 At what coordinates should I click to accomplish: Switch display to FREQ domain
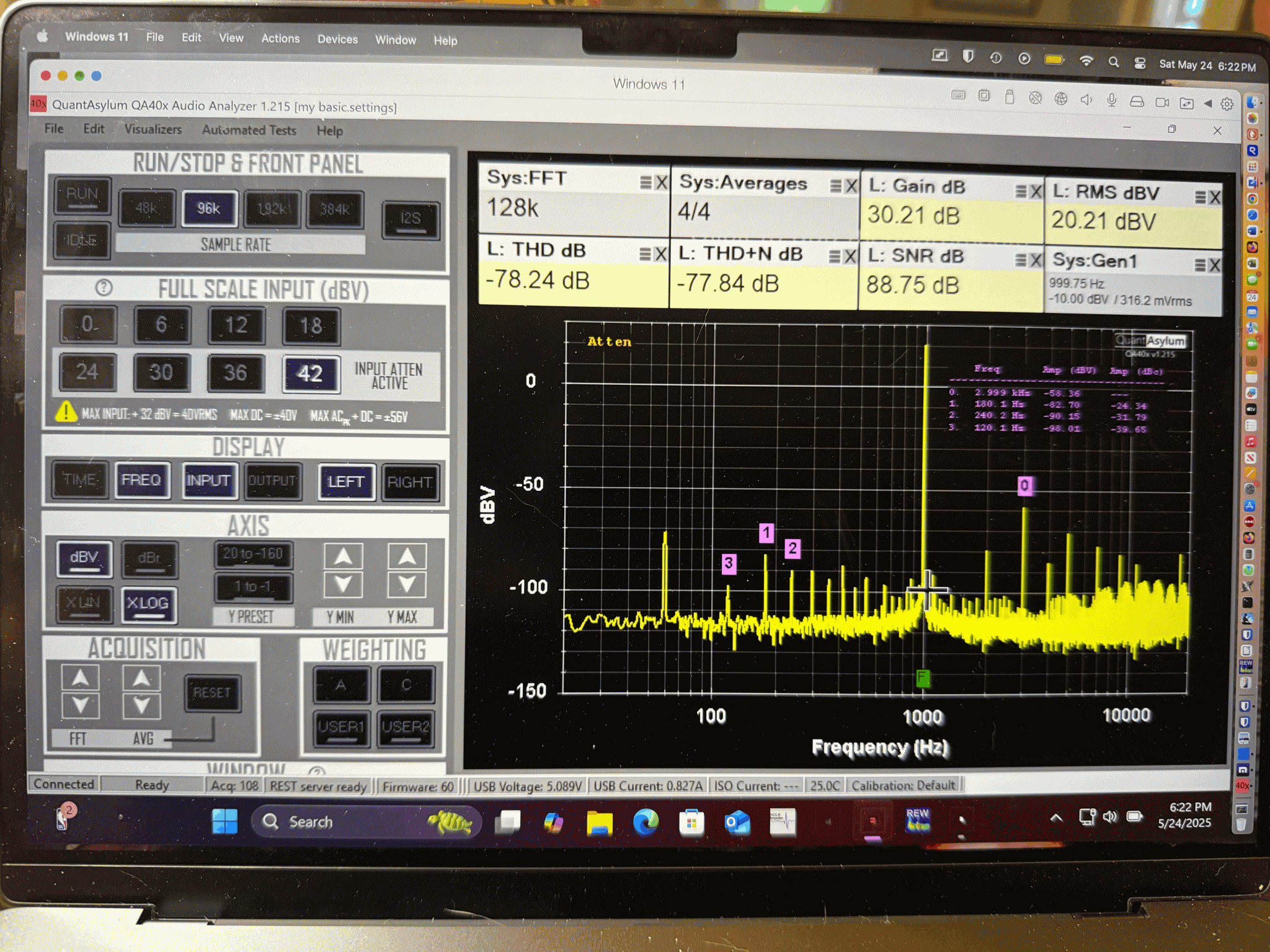(142, 480)
